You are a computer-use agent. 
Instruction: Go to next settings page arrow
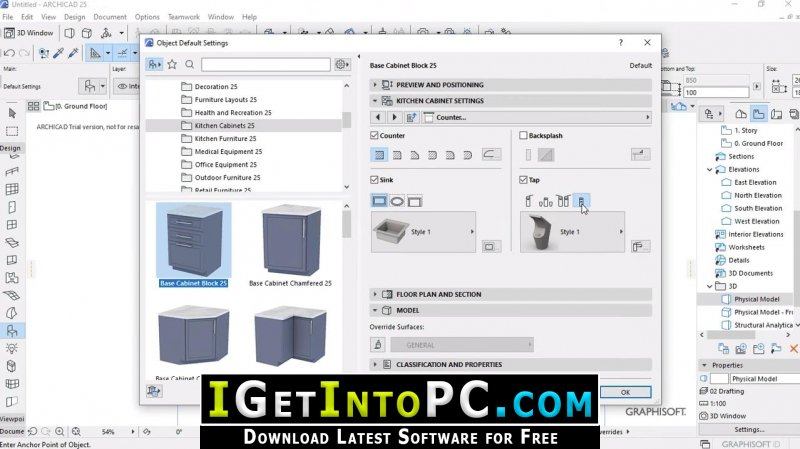click(394, 117)
